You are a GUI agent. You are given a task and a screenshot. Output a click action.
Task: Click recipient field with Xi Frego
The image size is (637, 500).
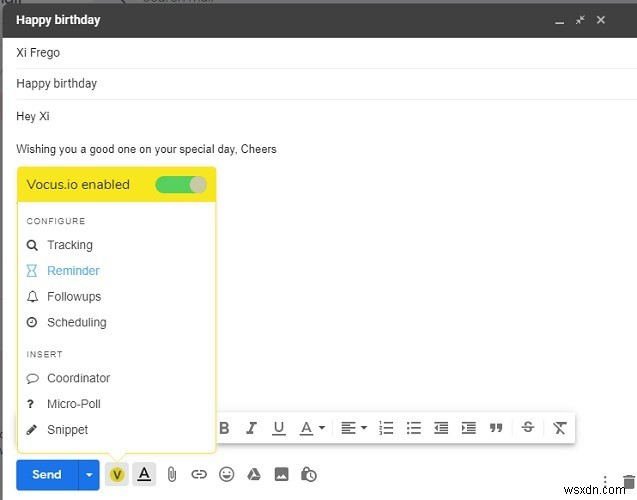tap(326, 53)
